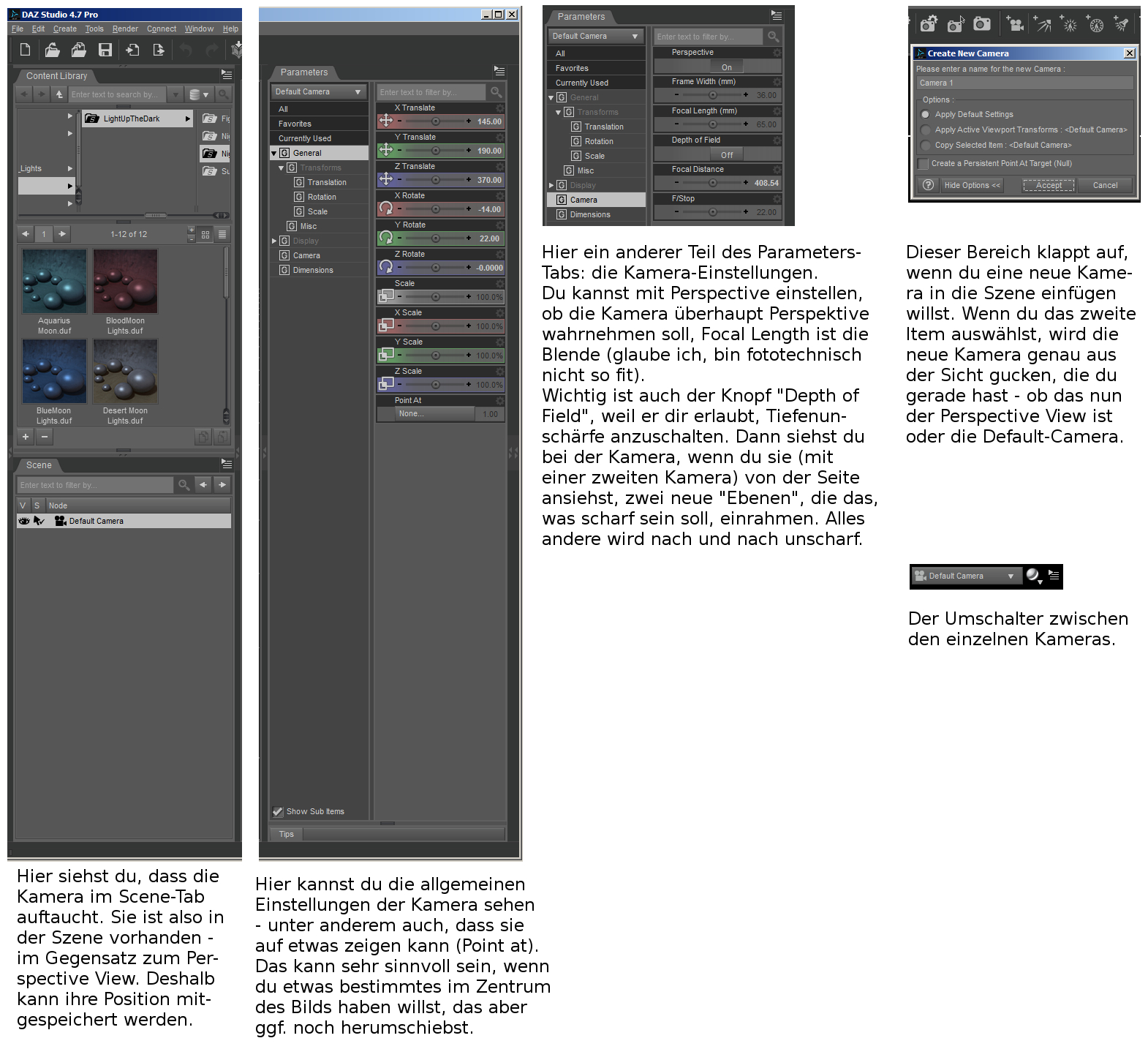Expand Display group in X Translate Parameters panel
This screenshot has height=1049, width=1148.
274,241
